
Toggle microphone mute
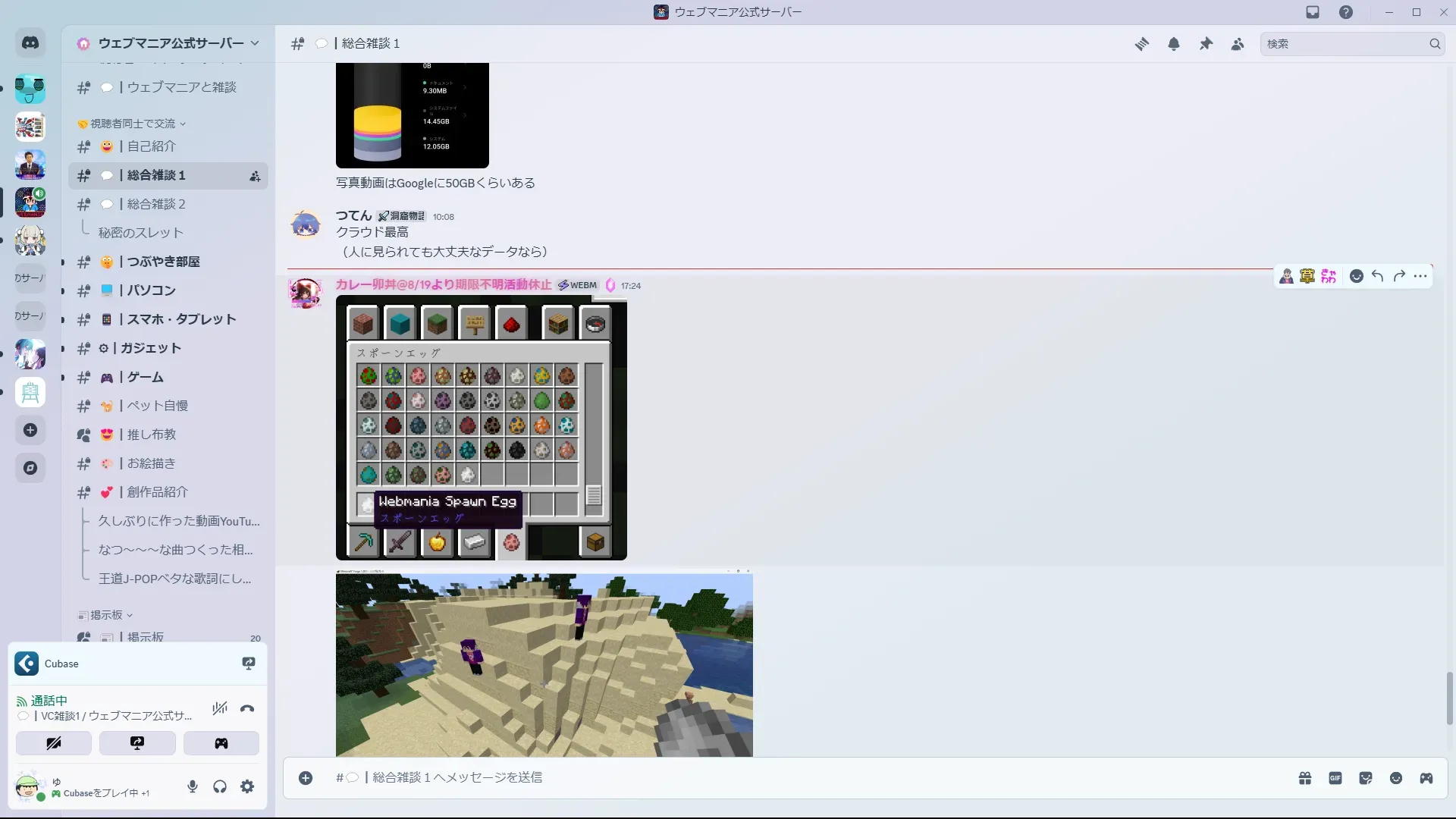point(193,787)
